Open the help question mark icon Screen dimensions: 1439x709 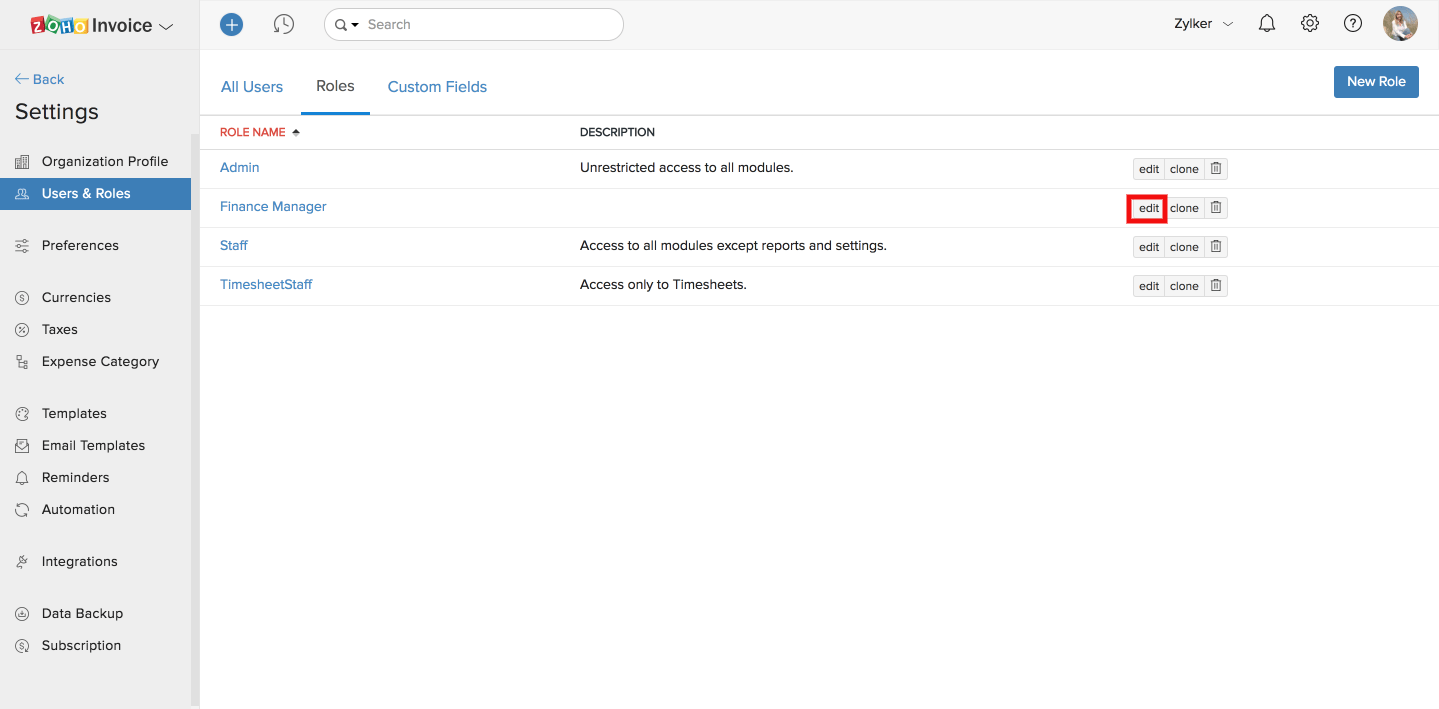[x=1353, y=24]
